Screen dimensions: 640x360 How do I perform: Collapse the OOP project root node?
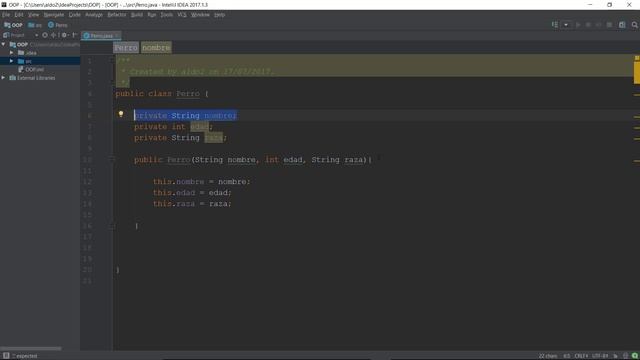[4, 44]
